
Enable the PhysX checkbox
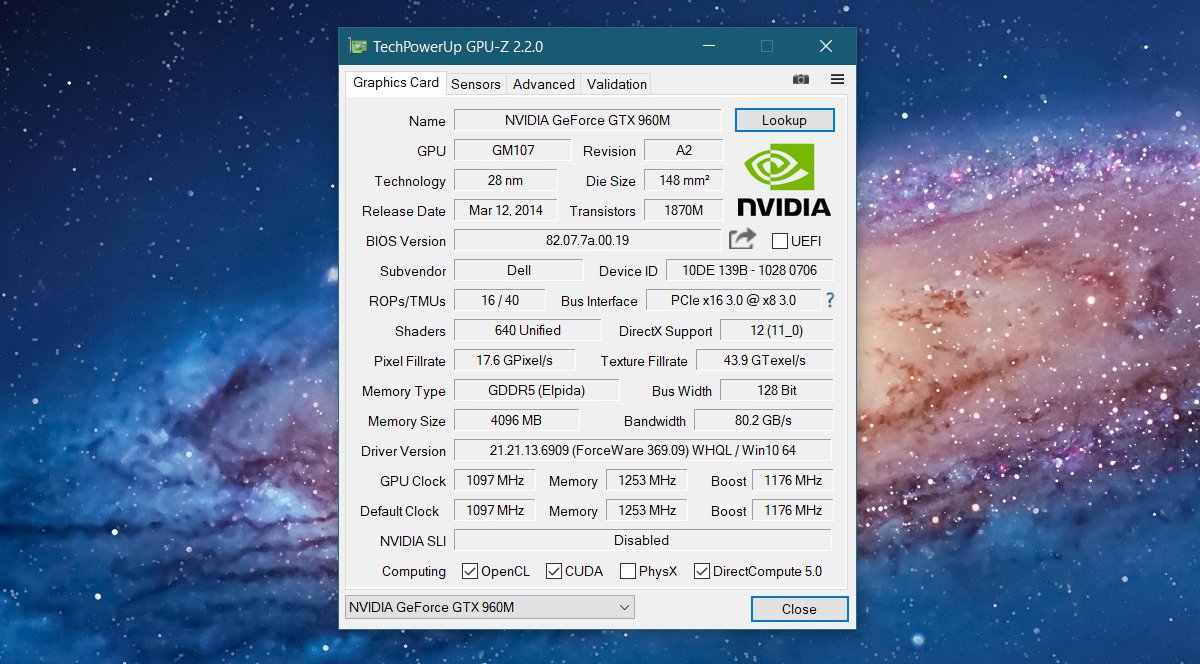628,571
